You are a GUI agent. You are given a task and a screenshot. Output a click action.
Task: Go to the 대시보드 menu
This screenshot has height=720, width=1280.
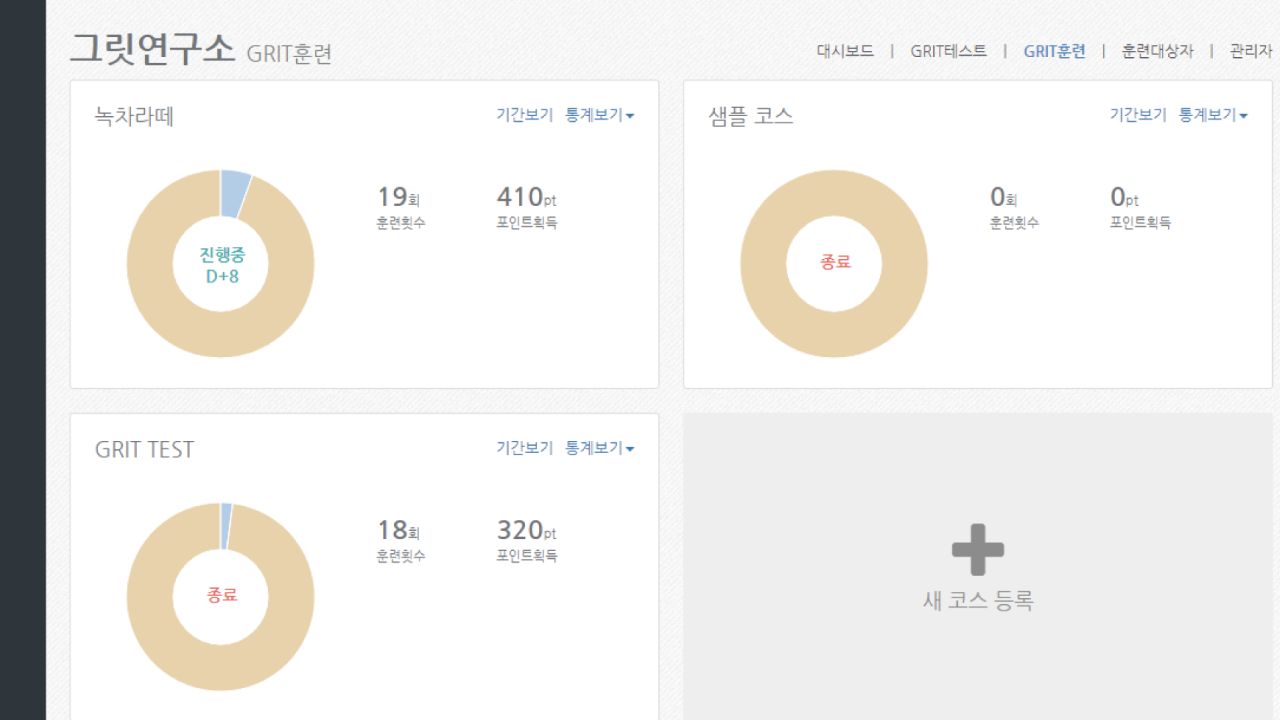coord(845,51)
